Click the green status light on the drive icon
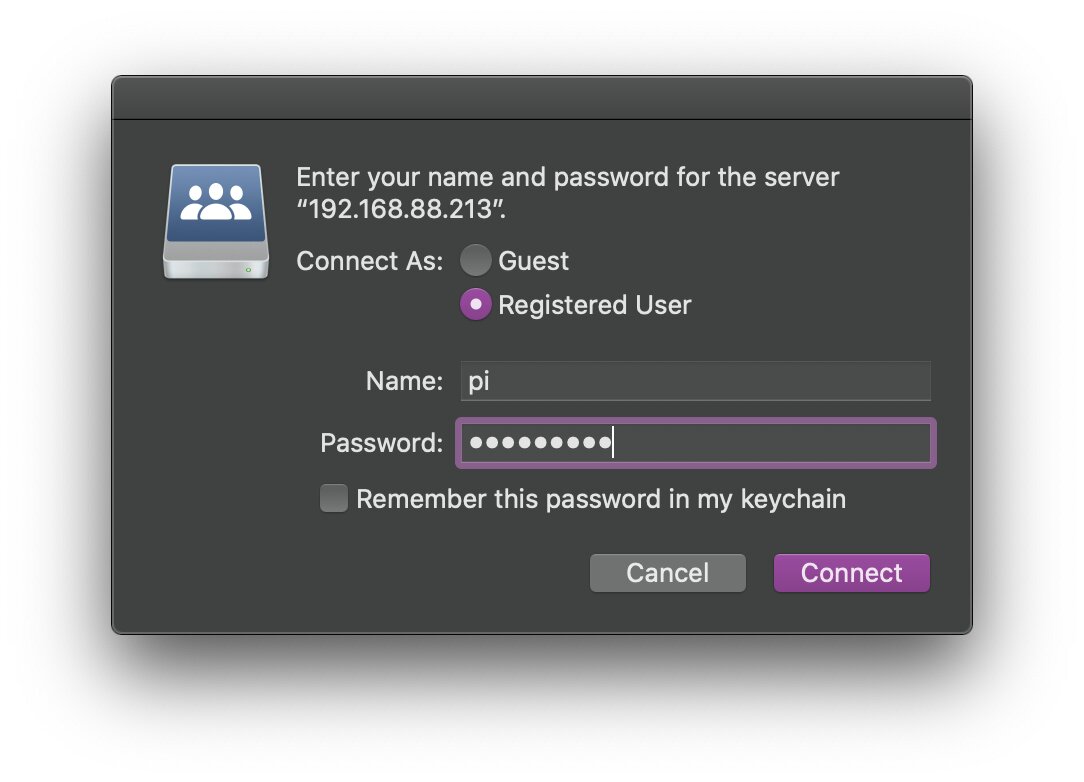 (248, 270)
